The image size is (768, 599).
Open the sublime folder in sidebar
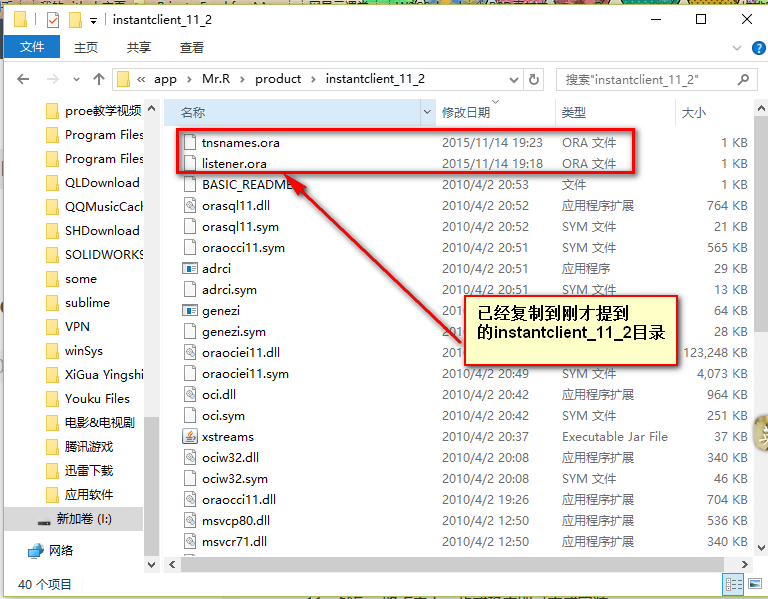[78, 303]
